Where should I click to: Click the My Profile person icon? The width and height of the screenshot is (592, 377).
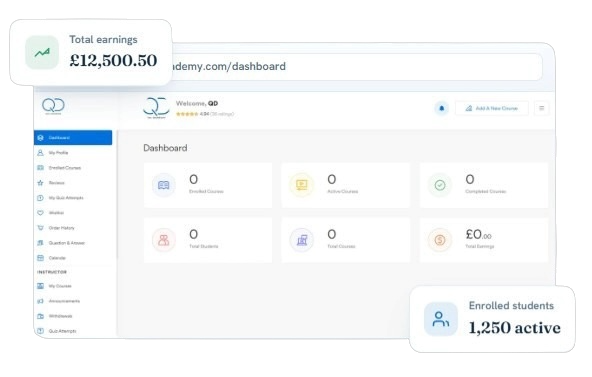(40, 153)
